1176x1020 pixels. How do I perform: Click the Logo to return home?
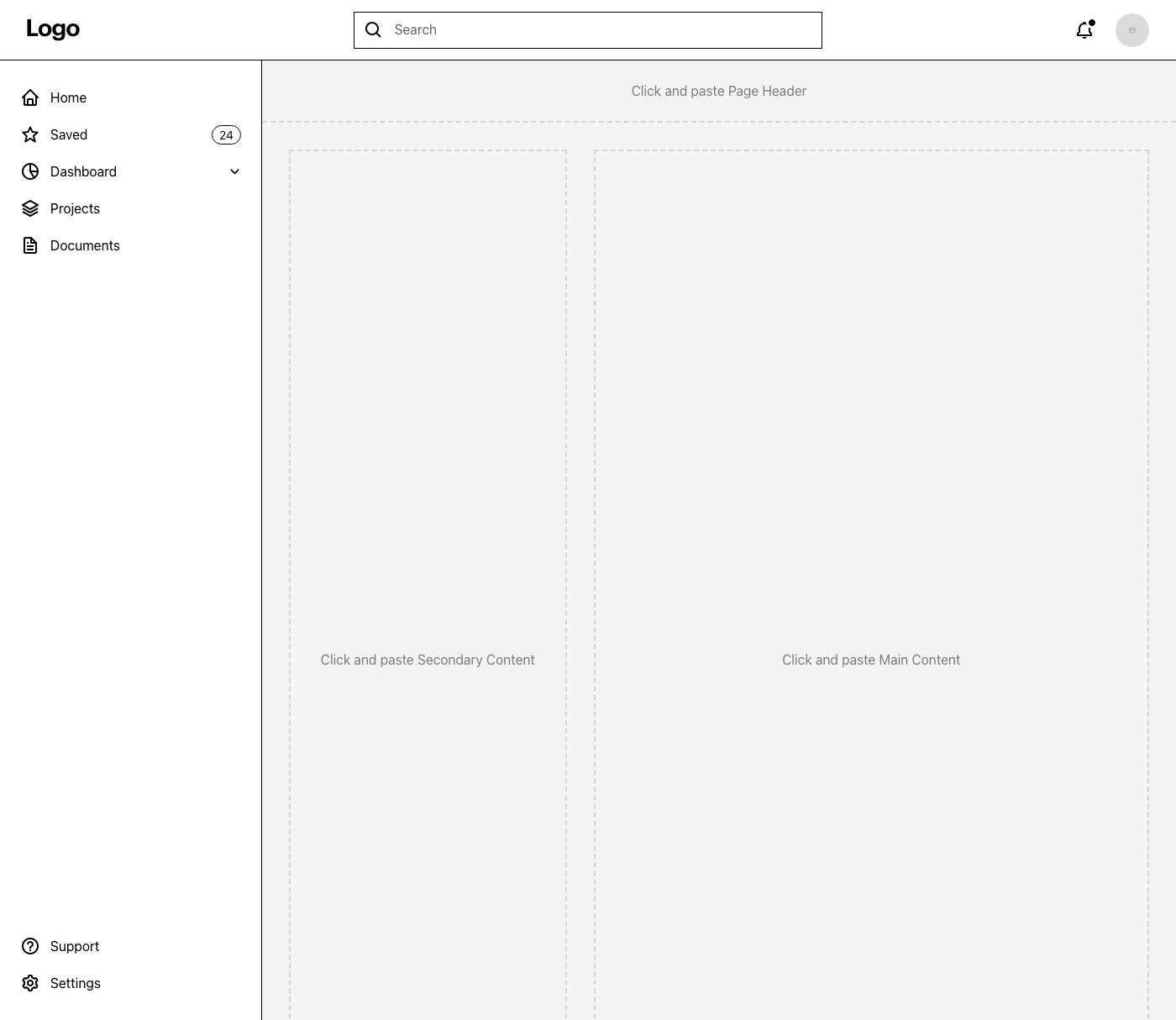coord(53,29)
